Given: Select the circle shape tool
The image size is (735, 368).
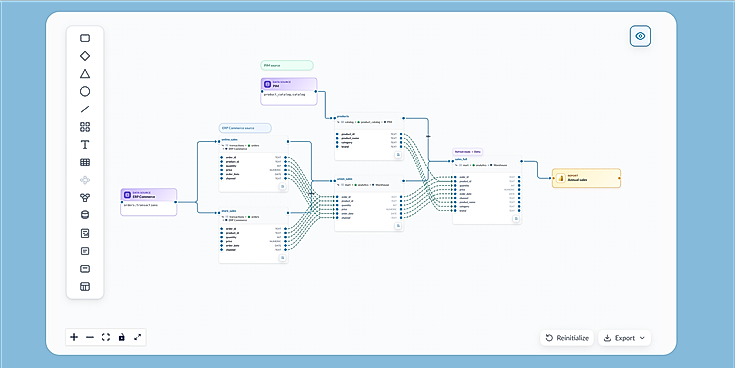Looking at the screenshot, I should click(x=85, y=91).
